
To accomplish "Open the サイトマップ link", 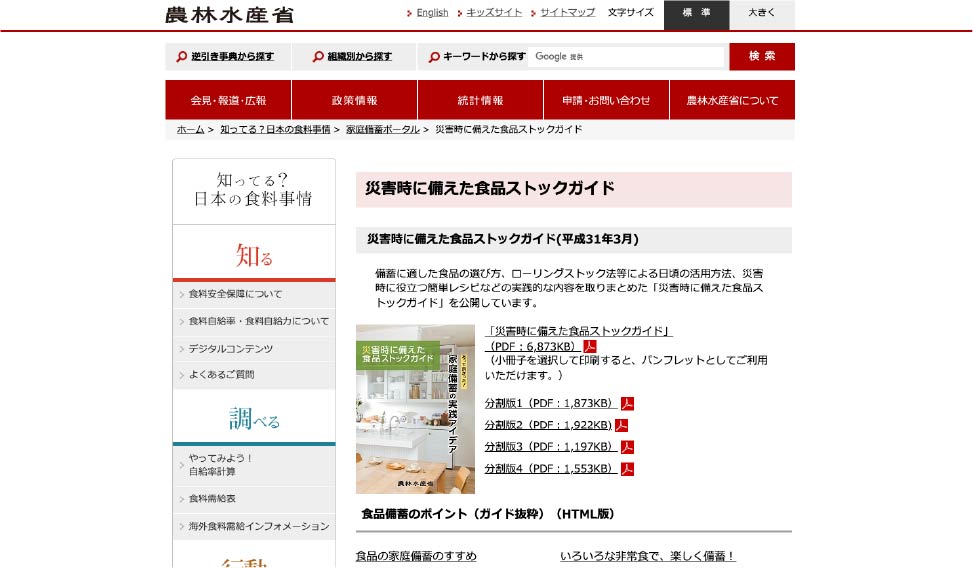I will 567,12.
